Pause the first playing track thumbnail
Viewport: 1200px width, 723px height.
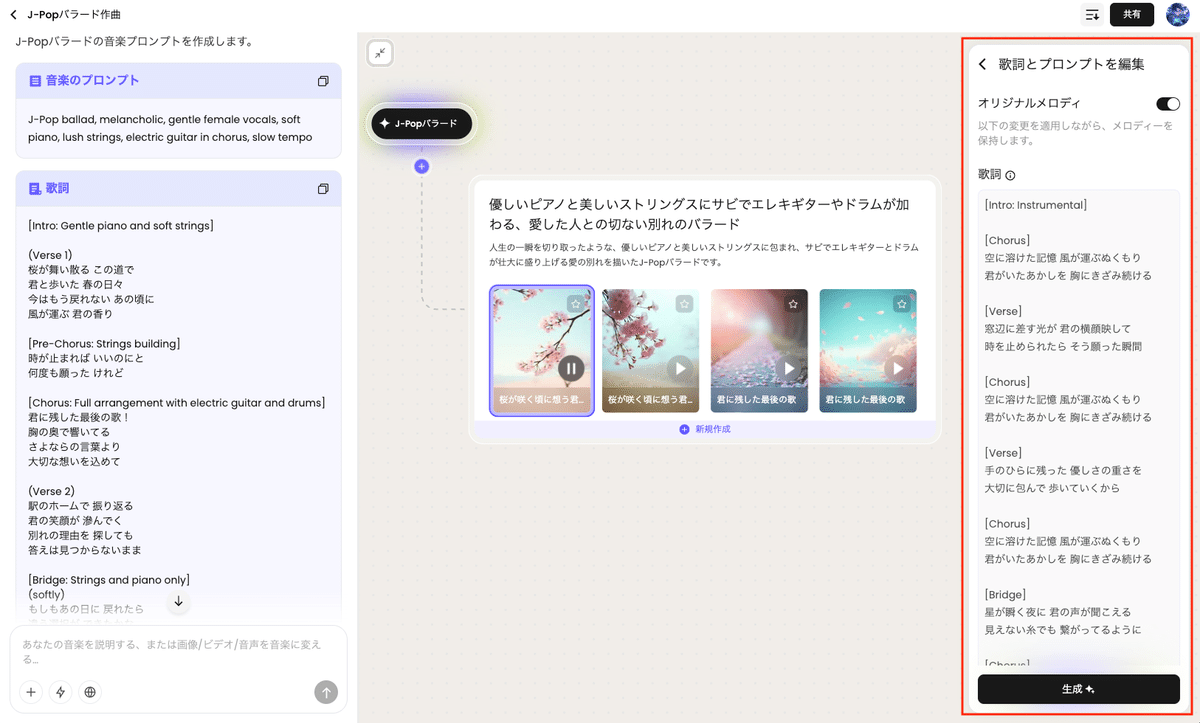pos(571,368)
